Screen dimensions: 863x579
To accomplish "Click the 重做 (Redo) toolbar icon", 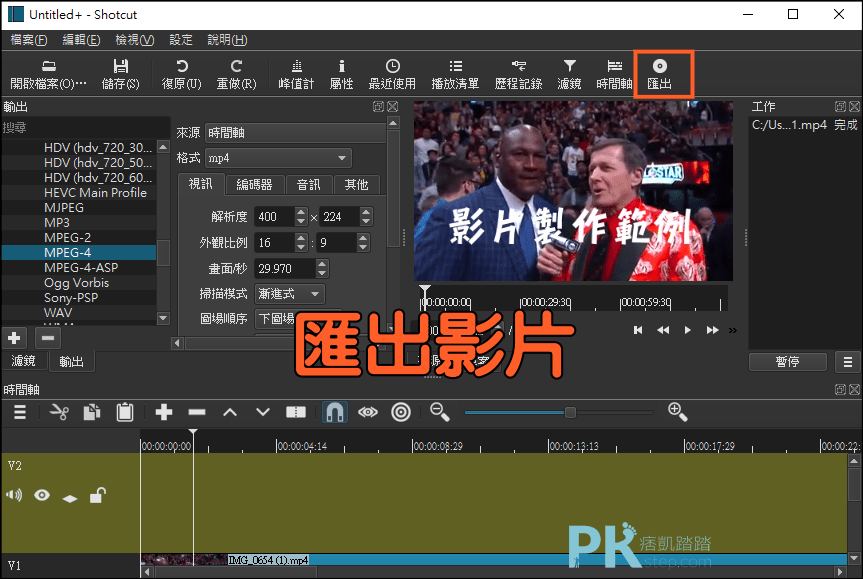I will 236,74.
